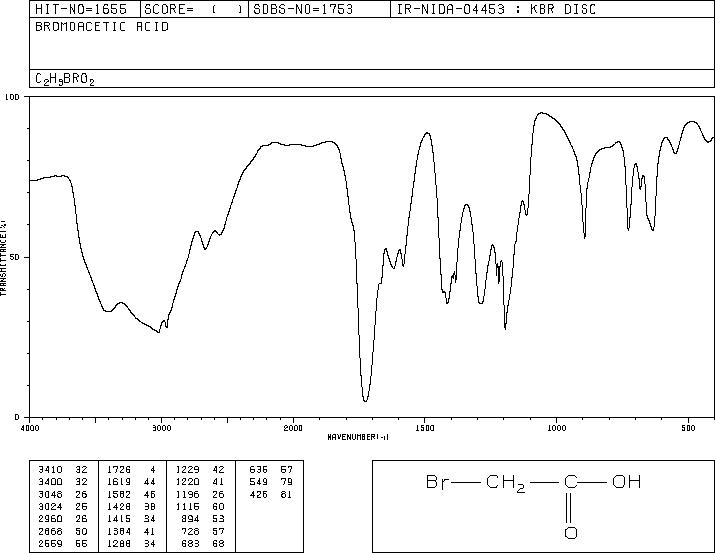Screen dimensions: 715x553
Task: Select peak table entry 683
Action: 190,543
